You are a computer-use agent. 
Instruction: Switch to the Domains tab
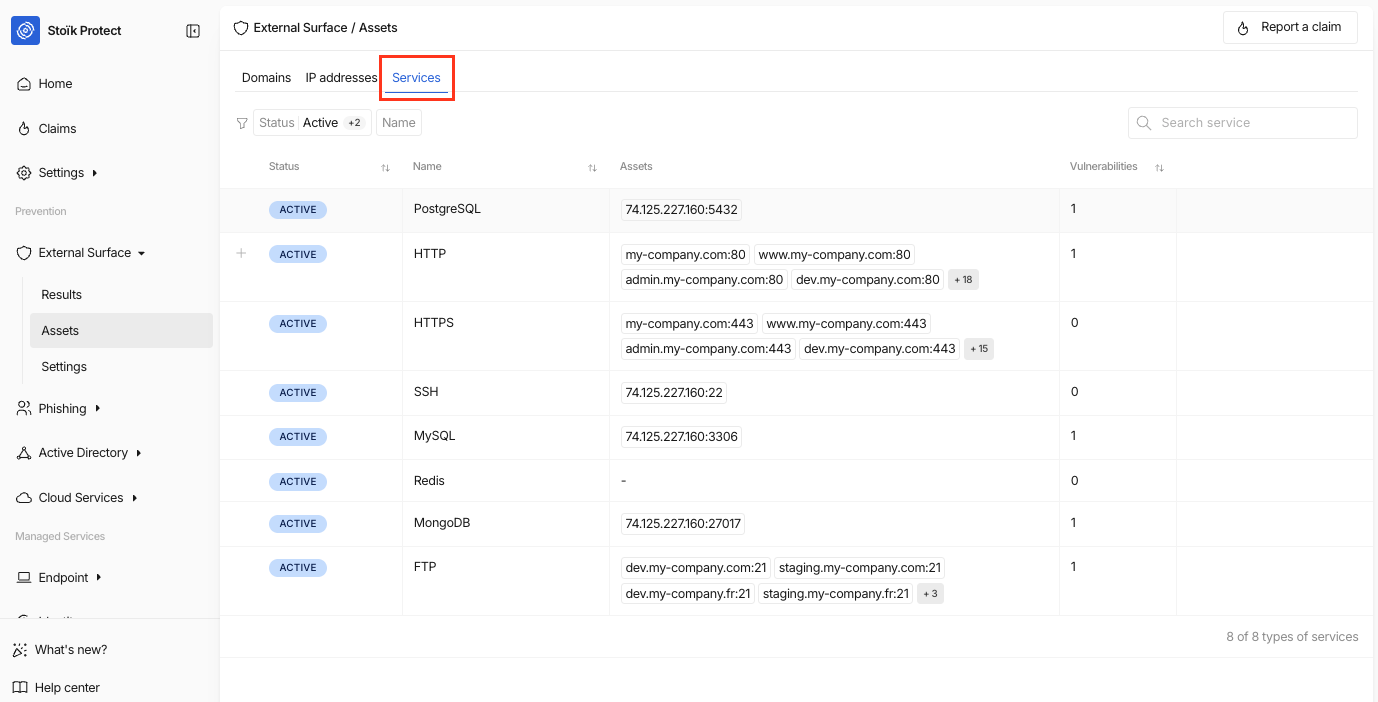tap(266, 78)
